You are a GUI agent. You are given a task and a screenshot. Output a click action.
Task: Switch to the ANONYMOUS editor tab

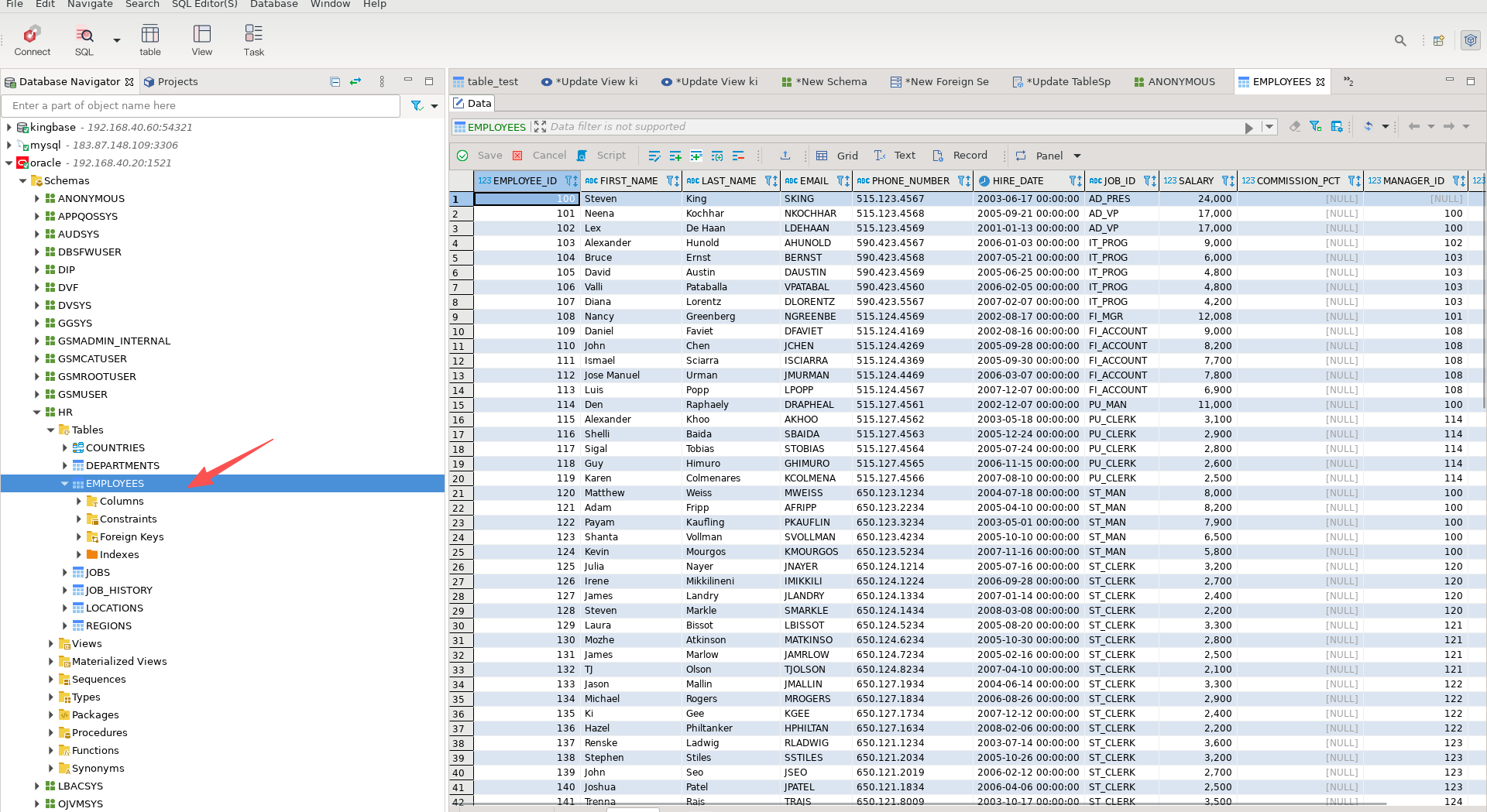coord(1174,81)
